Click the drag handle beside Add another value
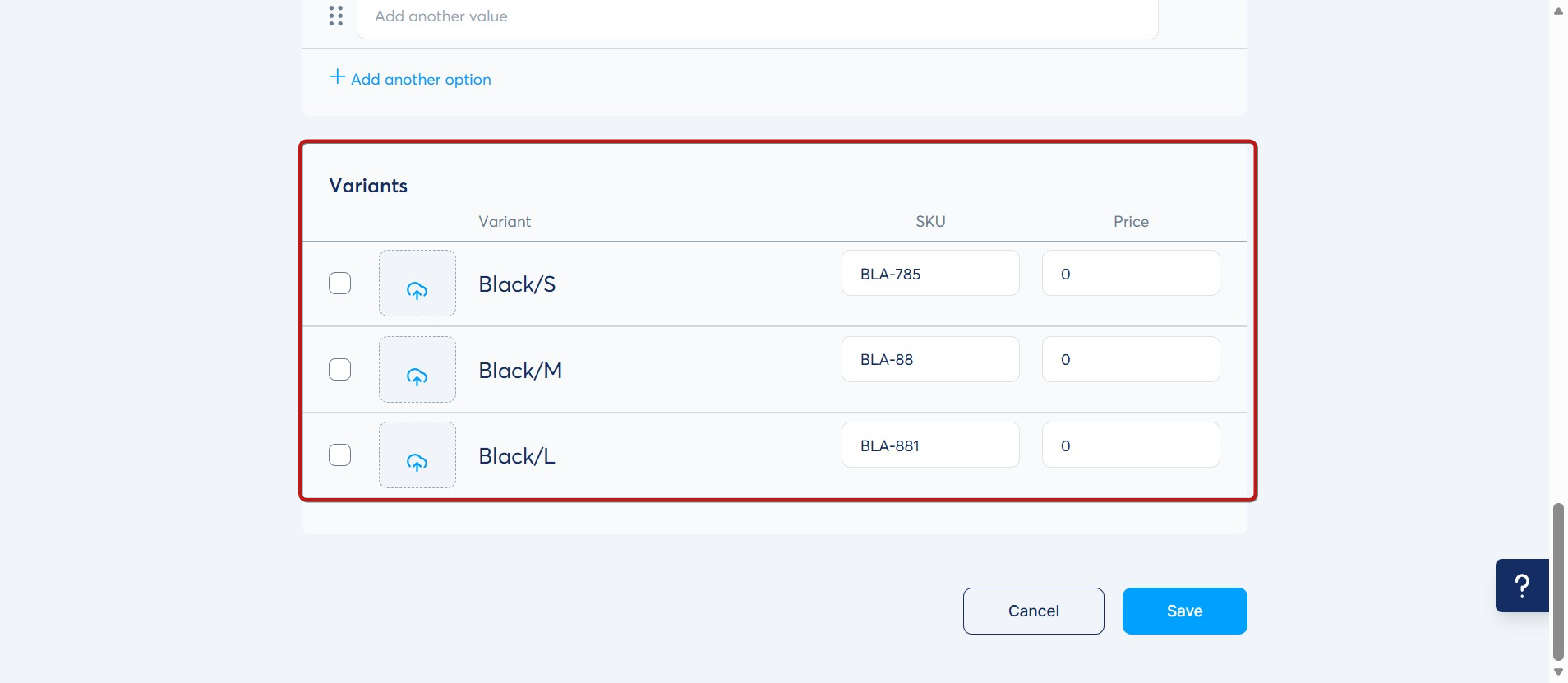This screenshot has height=683, width=1568. (x=335, y=16)
